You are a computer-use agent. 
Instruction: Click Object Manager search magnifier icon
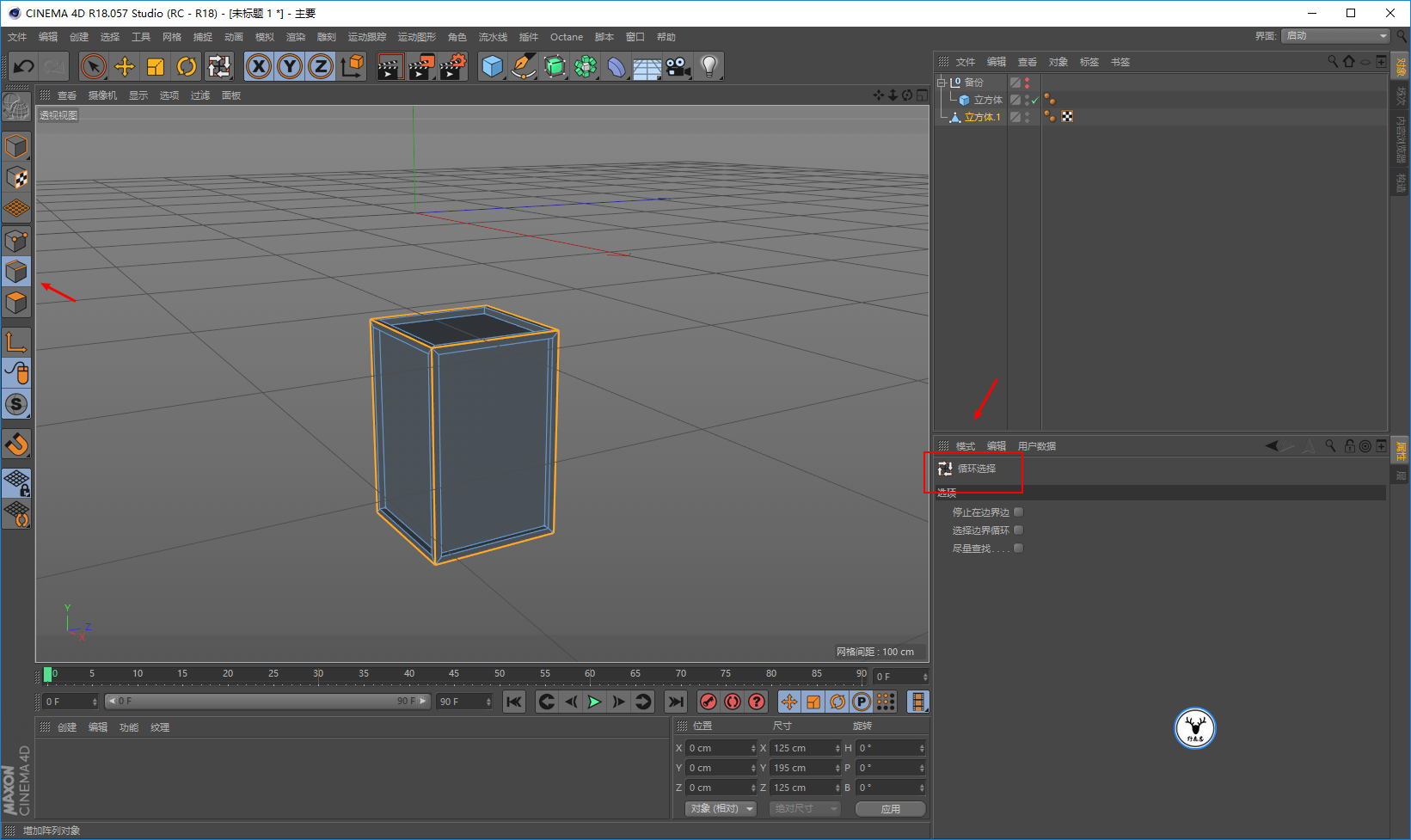[1333, 62]
